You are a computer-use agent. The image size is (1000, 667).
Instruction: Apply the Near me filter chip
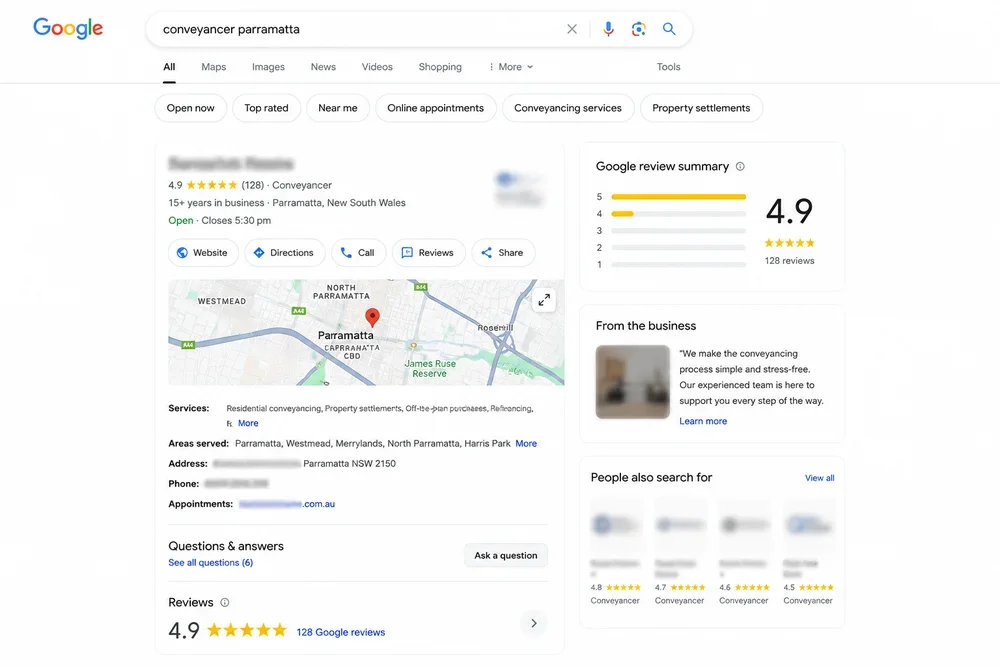[x=338, y=108]
